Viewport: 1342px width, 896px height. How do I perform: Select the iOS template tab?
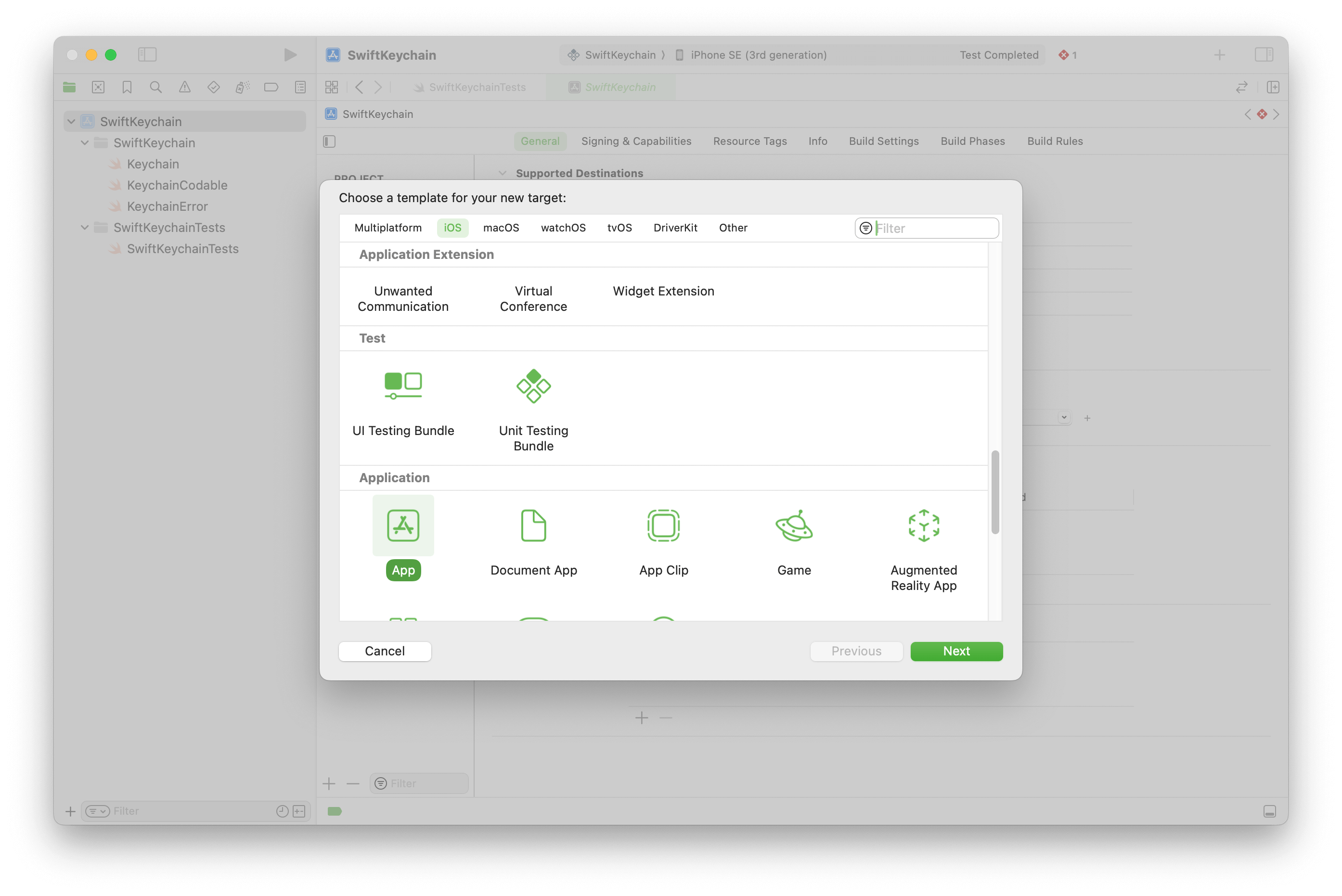coord(452,228)
